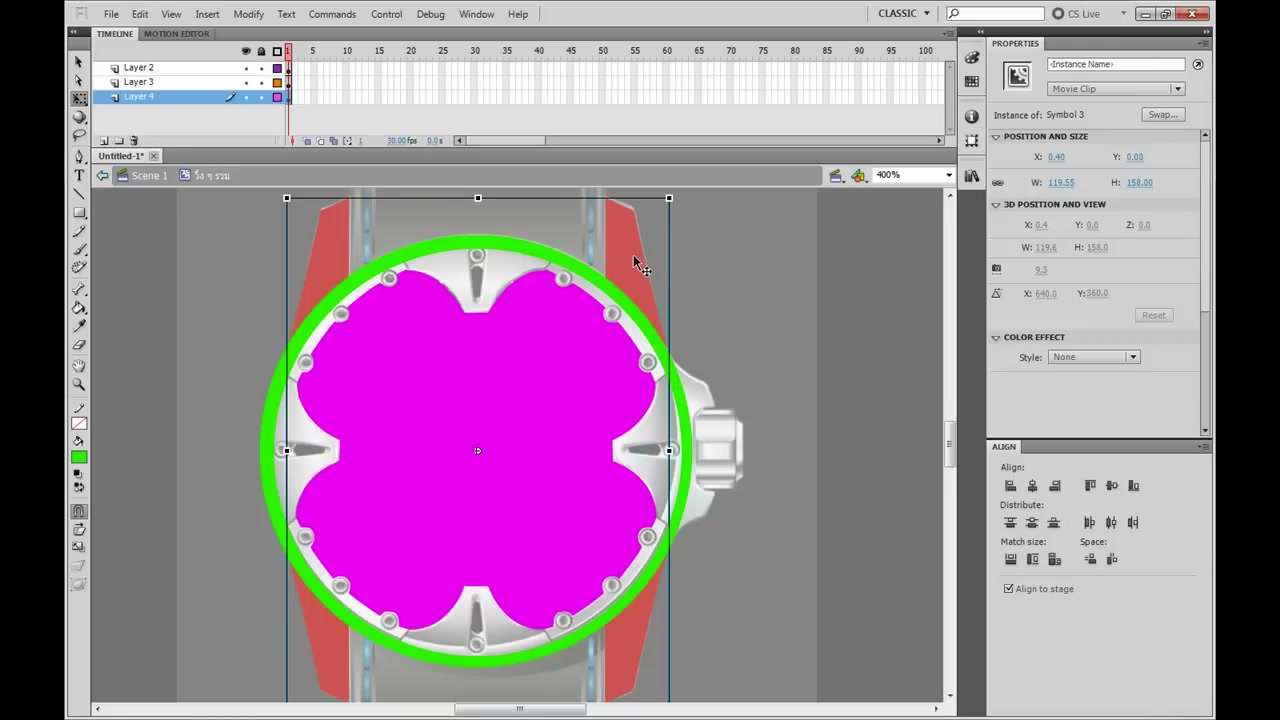Select the Pen tool
This screenshot has height=720, width=1280.
[x=79, y=157]
